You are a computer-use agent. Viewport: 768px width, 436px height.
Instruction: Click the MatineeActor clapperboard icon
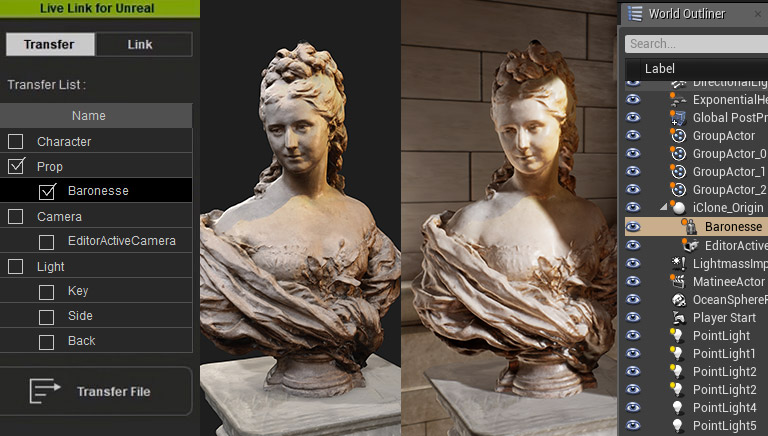678,281
